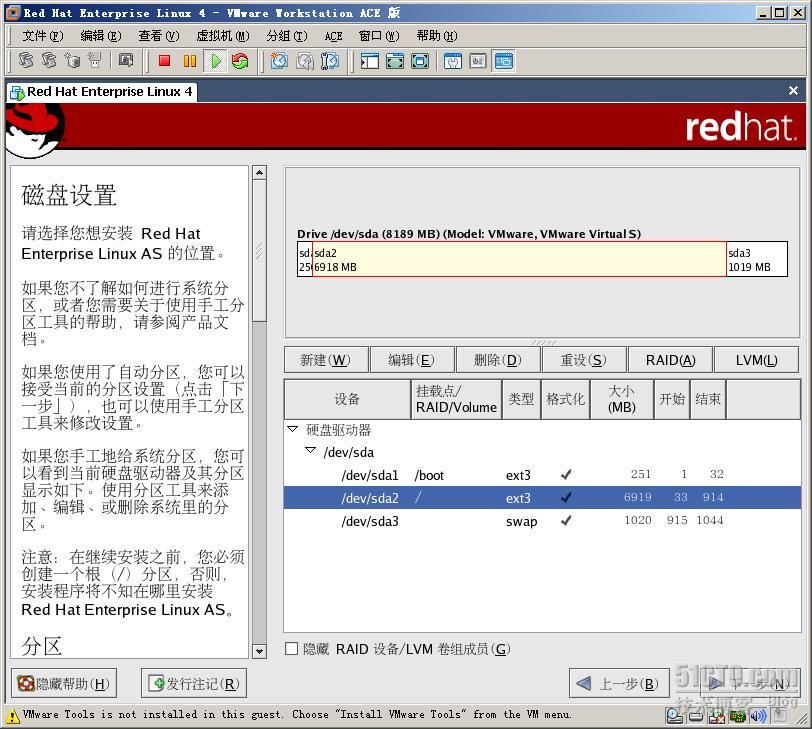Click the network adapter status bar icon
Viewport: 812px width, 729px height.
click(737, 717)
